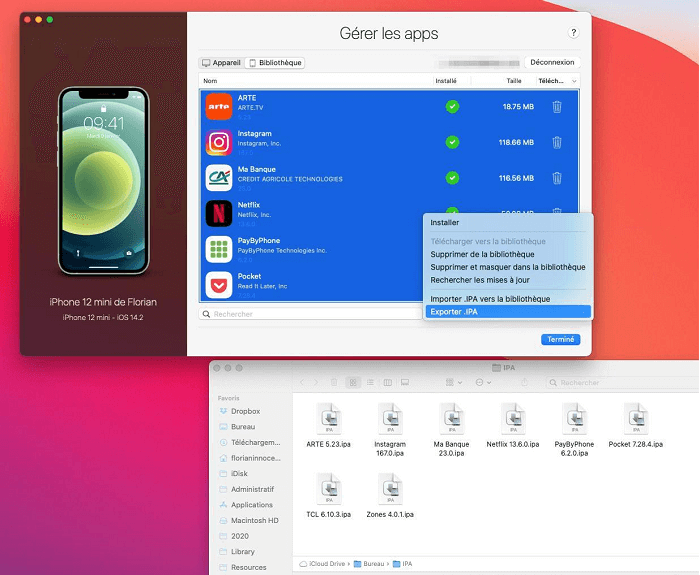700x575 pixels.
Task: Toggle Instagram installed checkmark
Action: [x=452, y=142]
